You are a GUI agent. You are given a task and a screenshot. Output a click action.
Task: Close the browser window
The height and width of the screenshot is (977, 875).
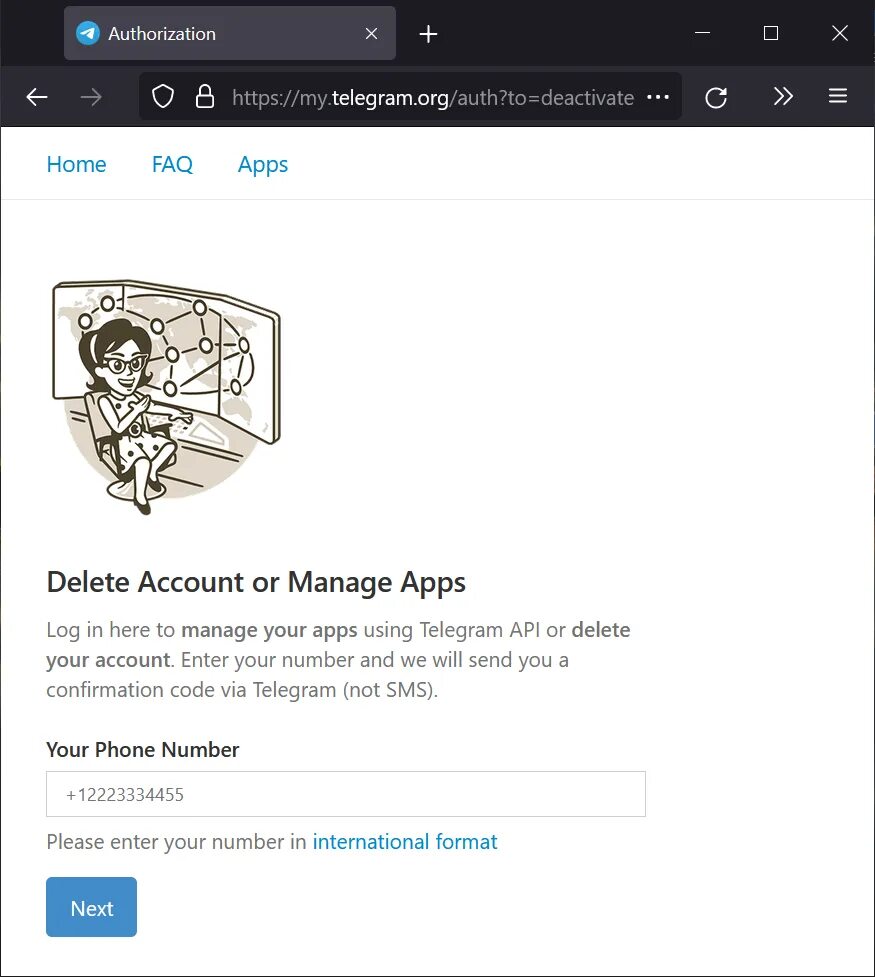click(x=840, y=33)
